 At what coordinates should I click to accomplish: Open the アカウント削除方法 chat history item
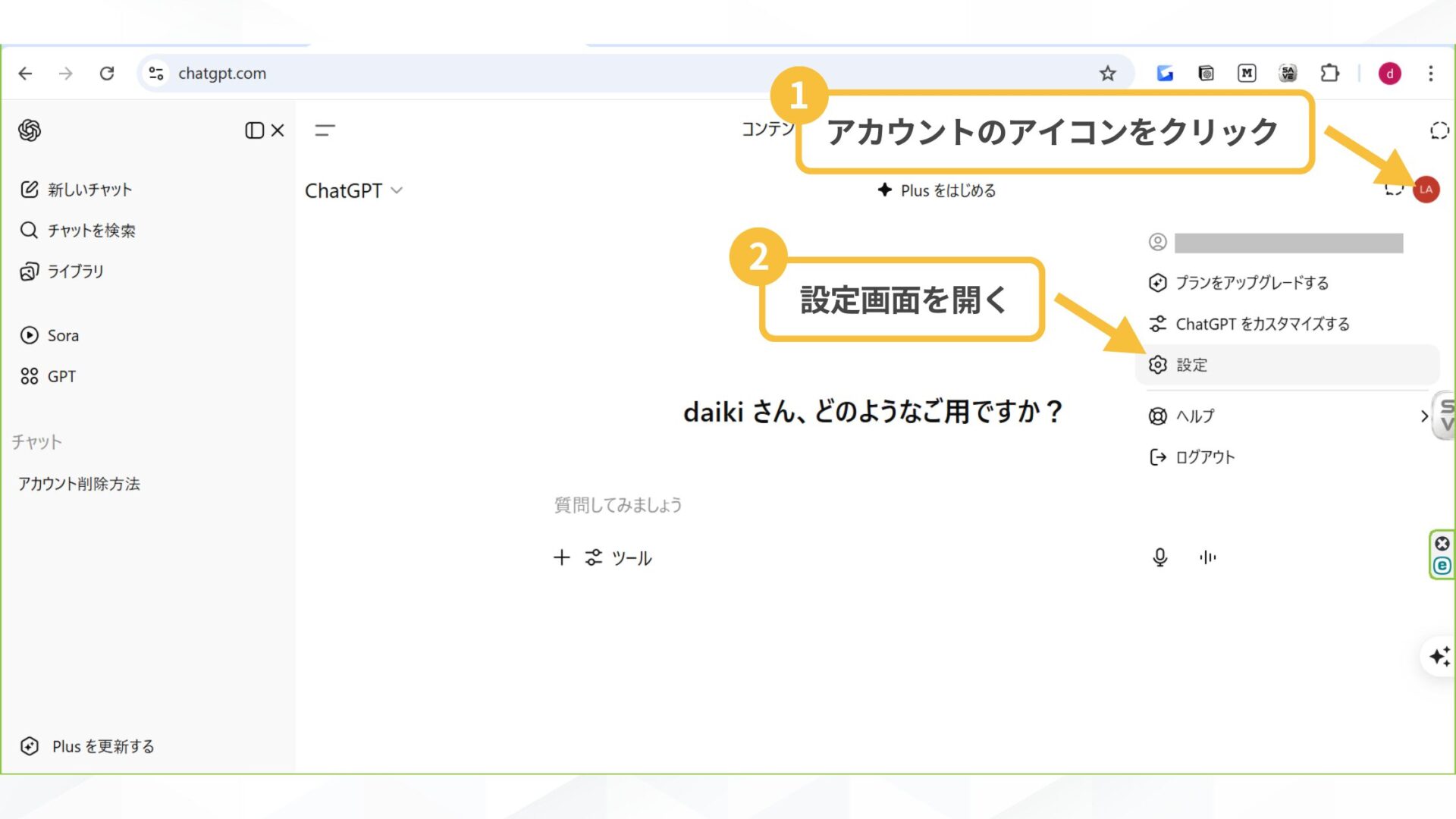click(x=79, y=483)
